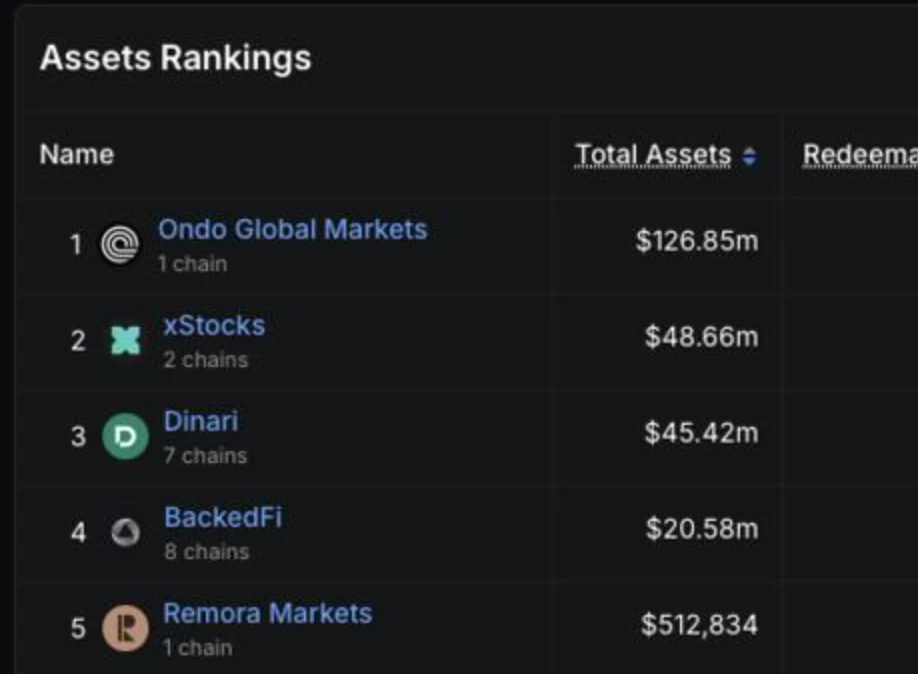Open the BackedFi link
918x674 pixels.
(222, 517)
